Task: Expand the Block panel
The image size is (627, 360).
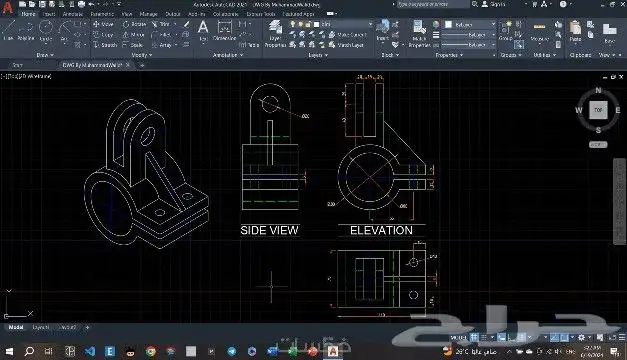Action: [x=389, y=55]
